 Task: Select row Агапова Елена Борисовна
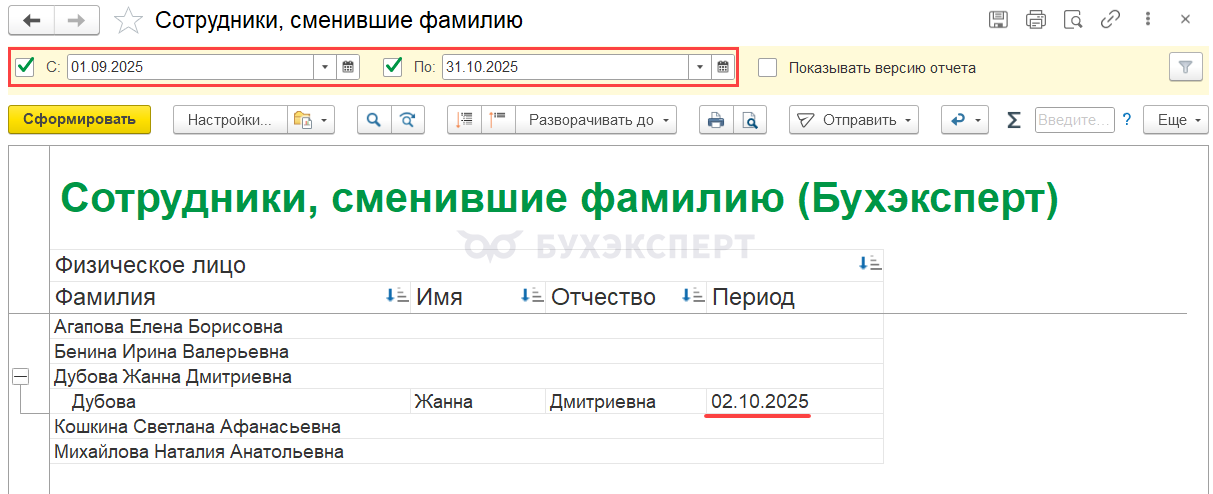(467, 327)
